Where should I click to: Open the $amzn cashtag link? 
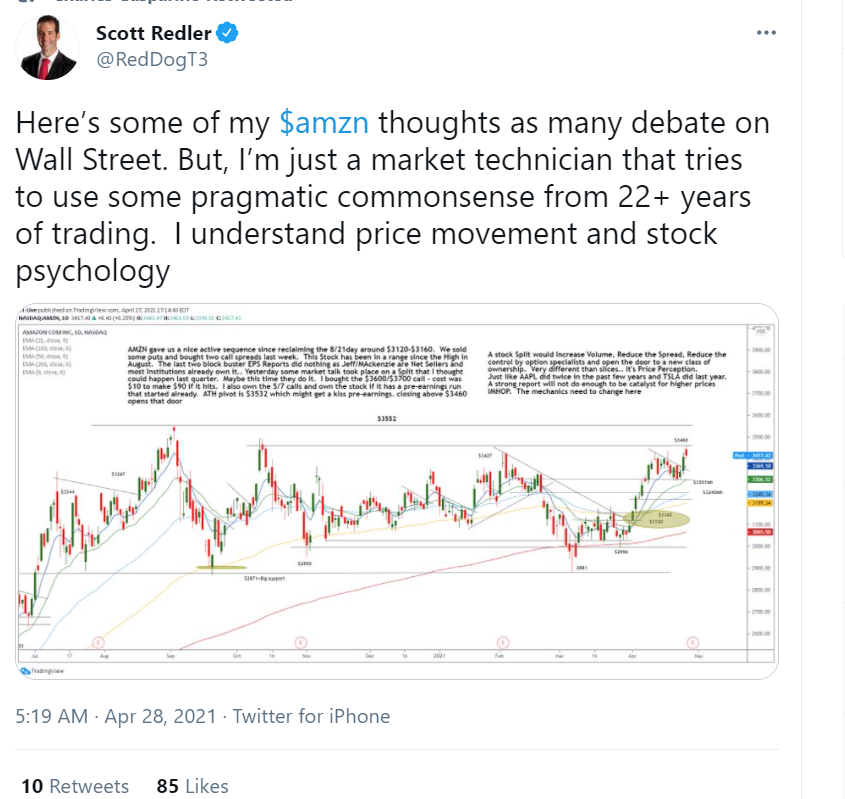pyautogui.click(x=325, y=122)
